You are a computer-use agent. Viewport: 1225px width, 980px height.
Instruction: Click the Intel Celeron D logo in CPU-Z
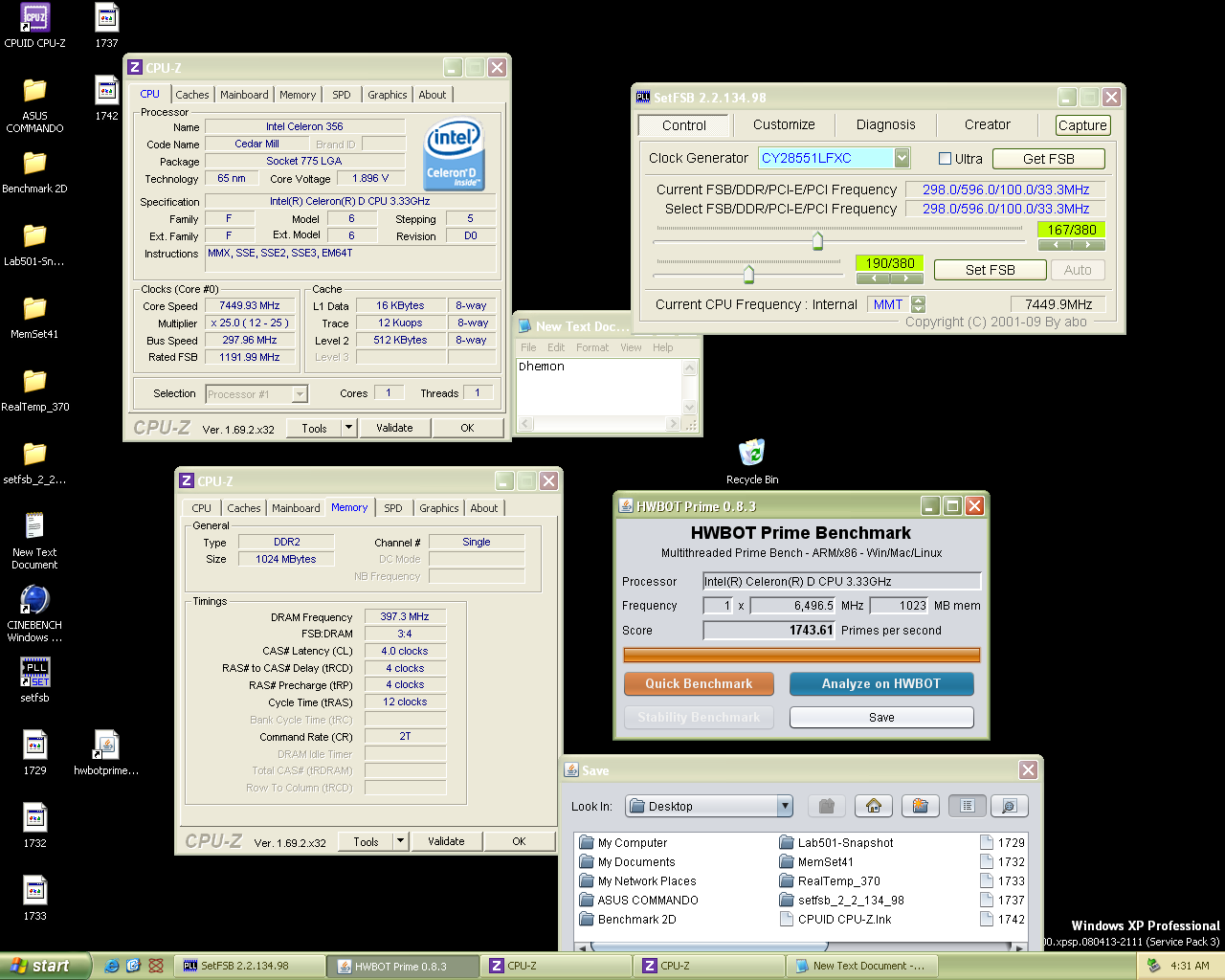pyautogui.click(x=454, y=153)
